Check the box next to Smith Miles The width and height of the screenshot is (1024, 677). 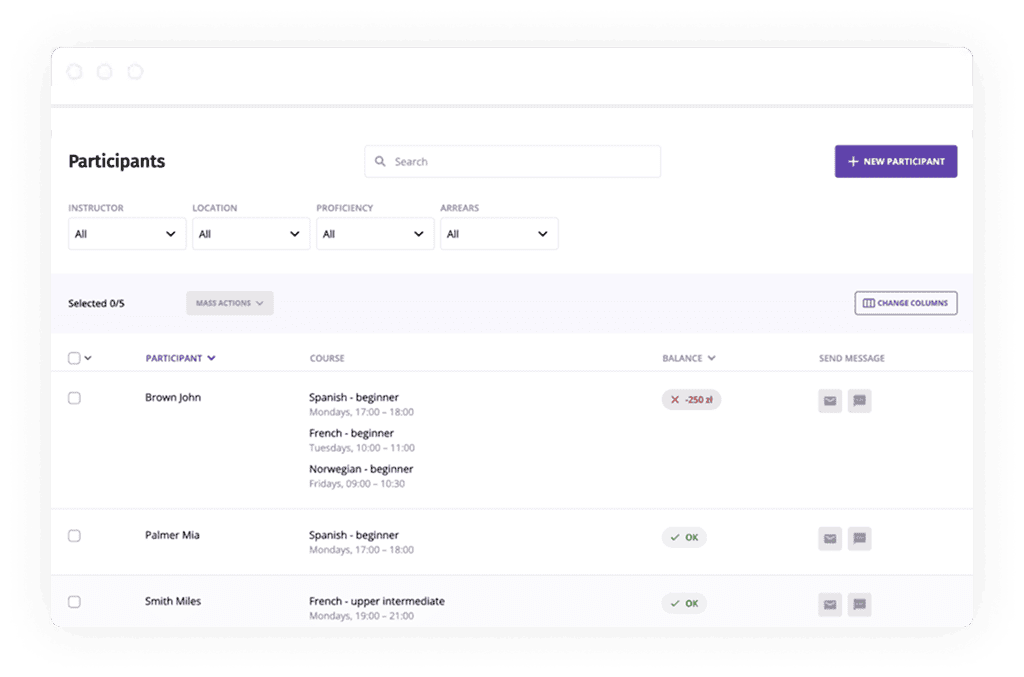click(x=74, y=602)
